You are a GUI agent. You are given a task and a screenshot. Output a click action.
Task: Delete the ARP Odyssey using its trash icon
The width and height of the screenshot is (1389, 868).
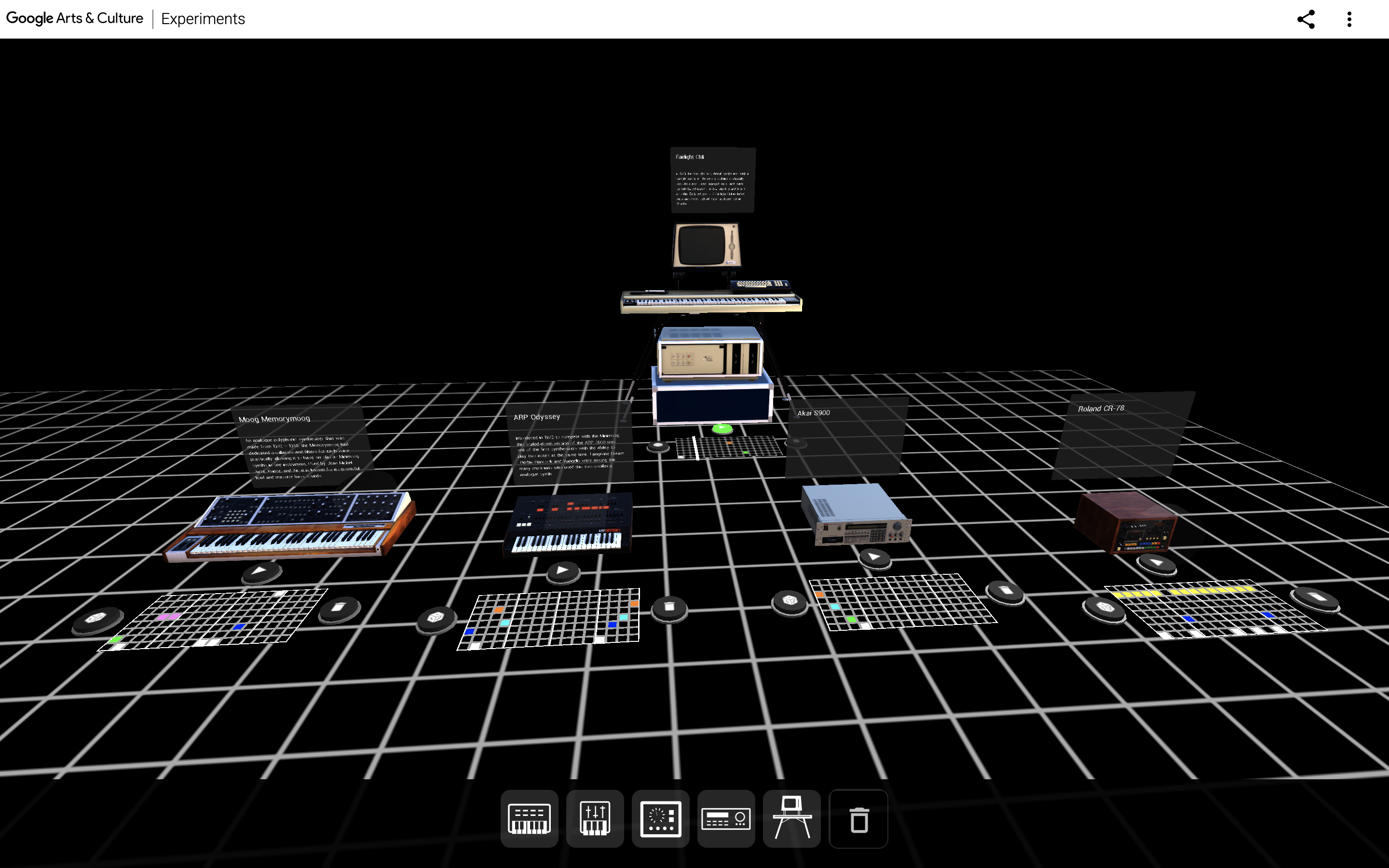pos(669,609)
